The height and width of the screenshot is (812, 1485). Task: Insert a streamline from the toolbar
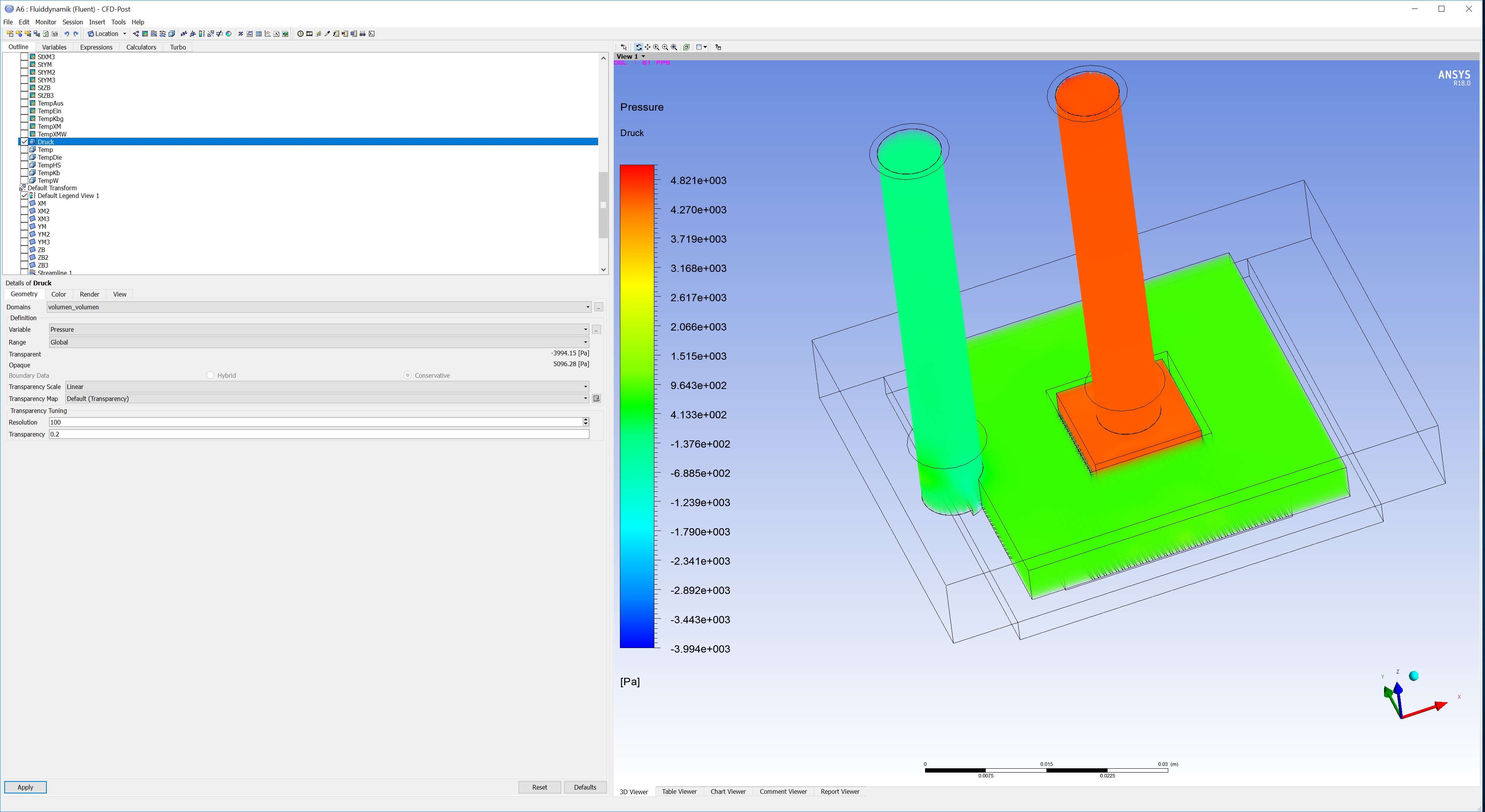(x=154, y=34)
